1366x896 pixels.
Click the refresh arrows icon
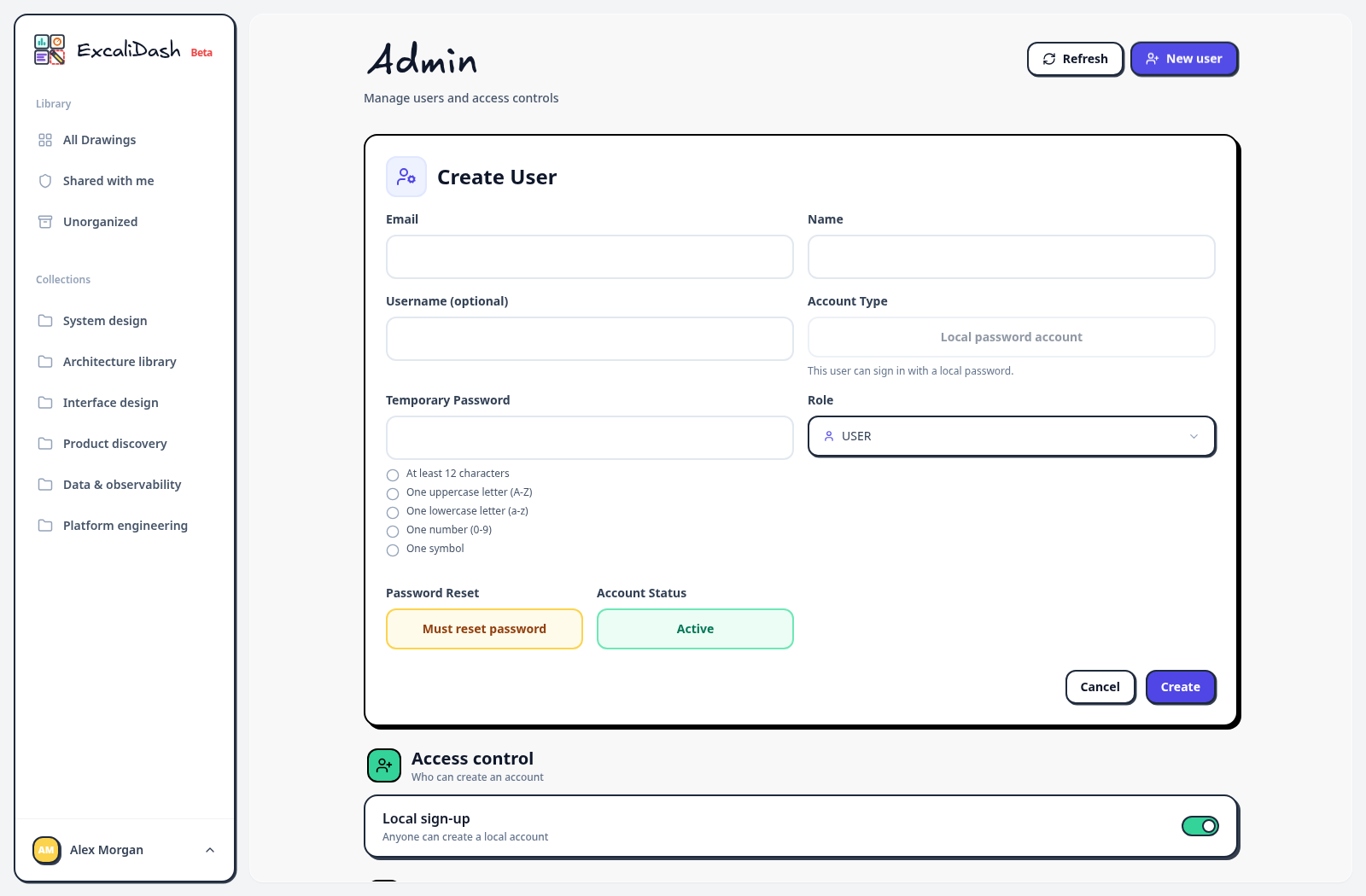click(1049, 59)
